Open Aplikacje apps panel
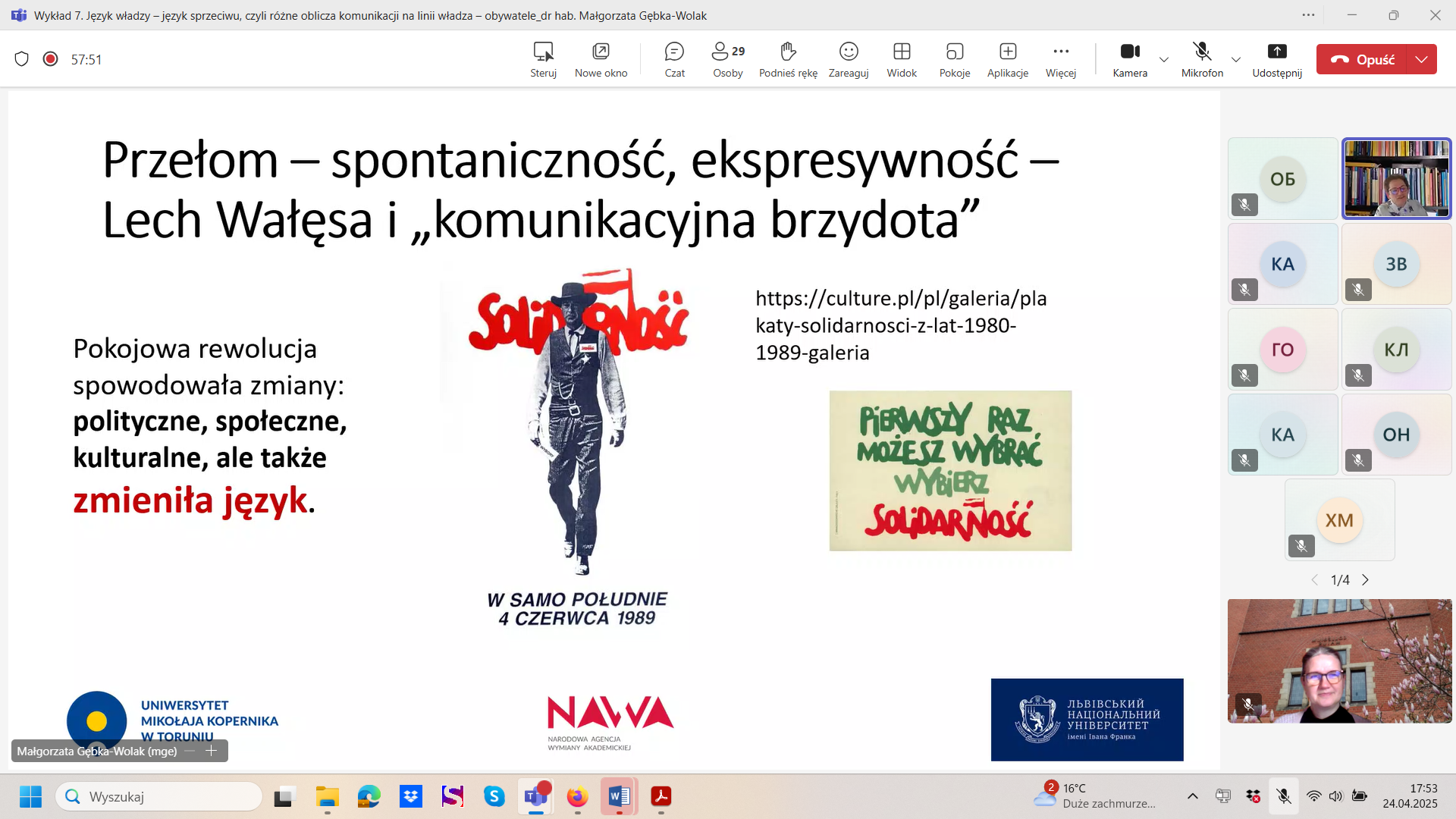1456x819 pixels. click(x=1007, y=59)
